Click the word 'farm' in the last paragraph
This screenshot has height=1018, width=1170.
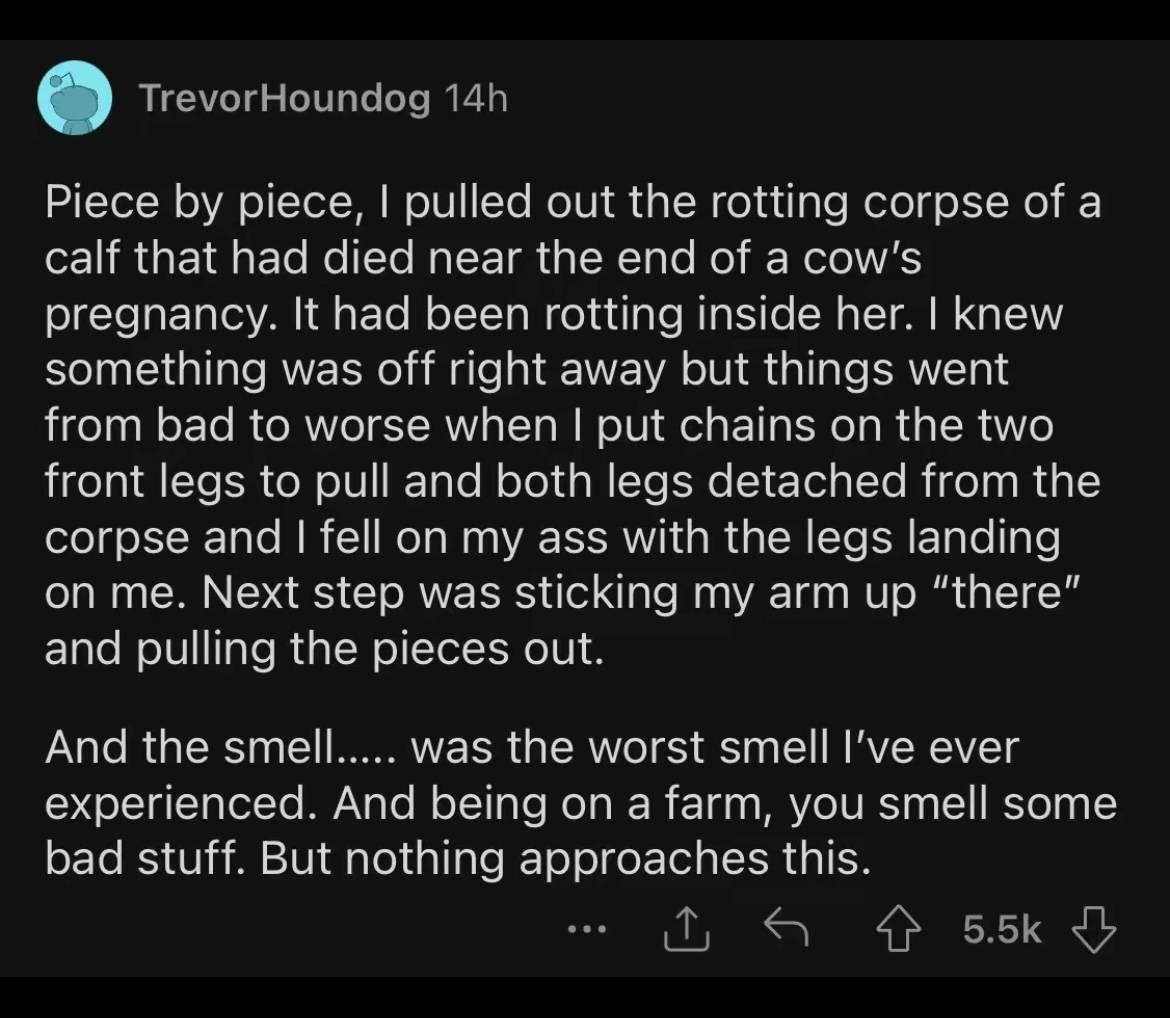(717, 803)
